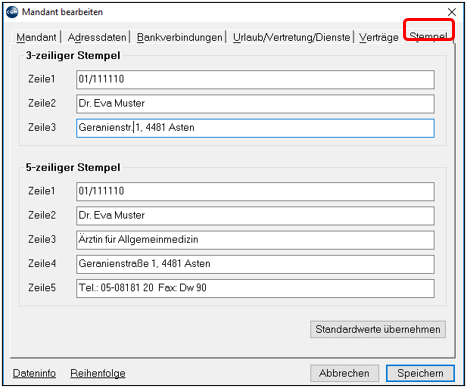
Task: Go to Urlaub/Vertretung/Dienste tab
Action: pos(291,37)
